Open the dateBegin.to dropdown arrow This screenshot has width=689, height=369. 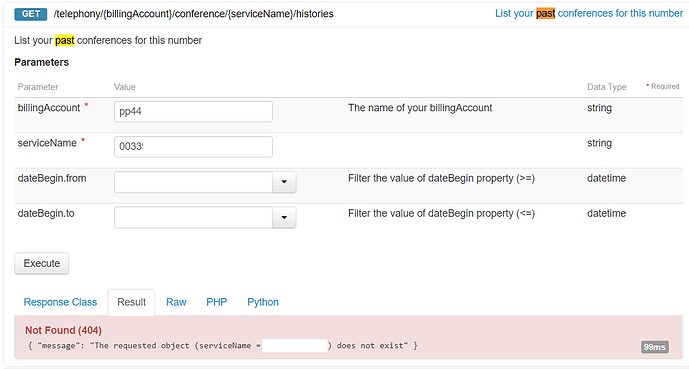point(284,217)
